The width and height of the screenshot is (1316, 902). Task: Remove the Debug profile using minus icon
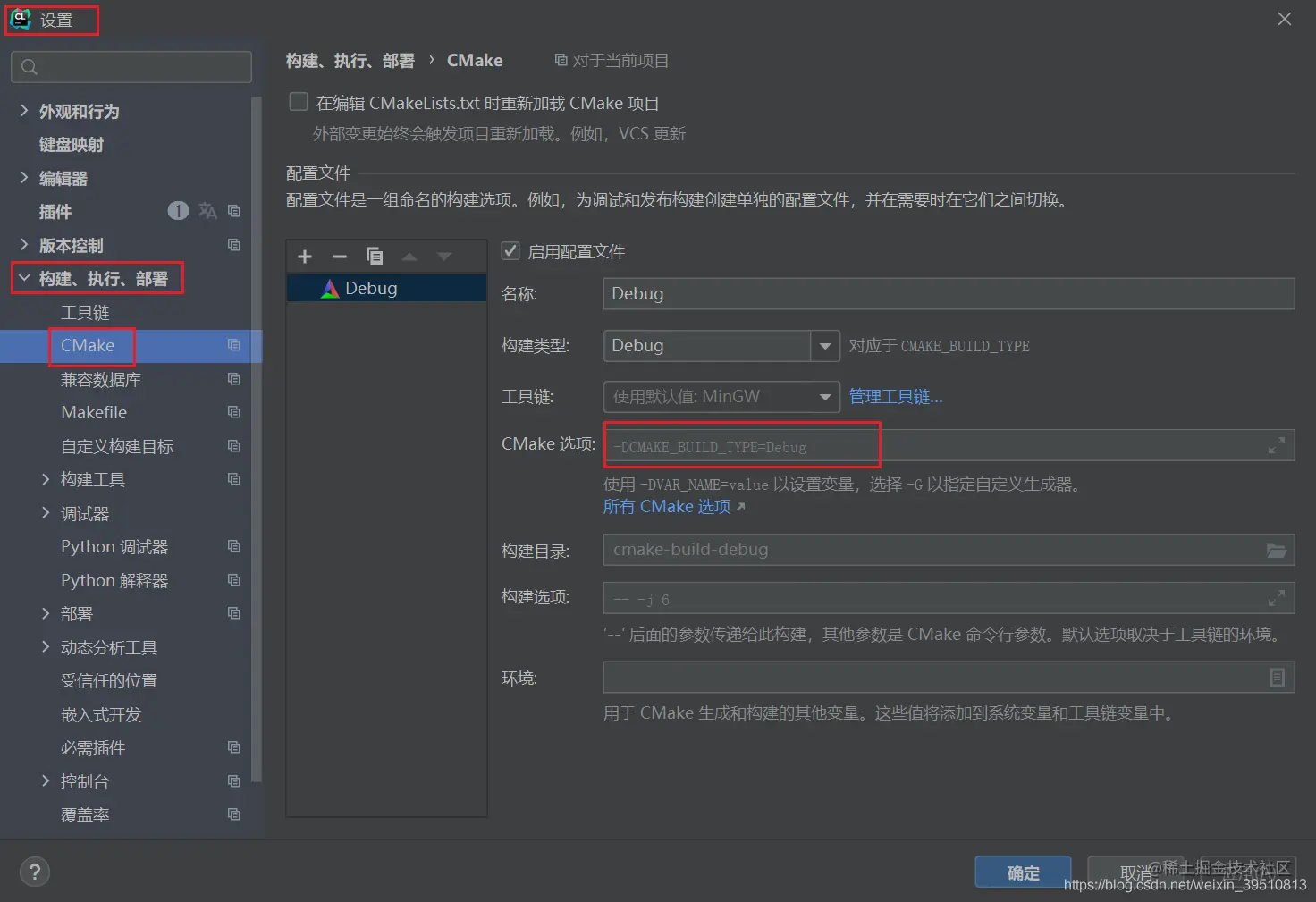(x=339, y=257)
